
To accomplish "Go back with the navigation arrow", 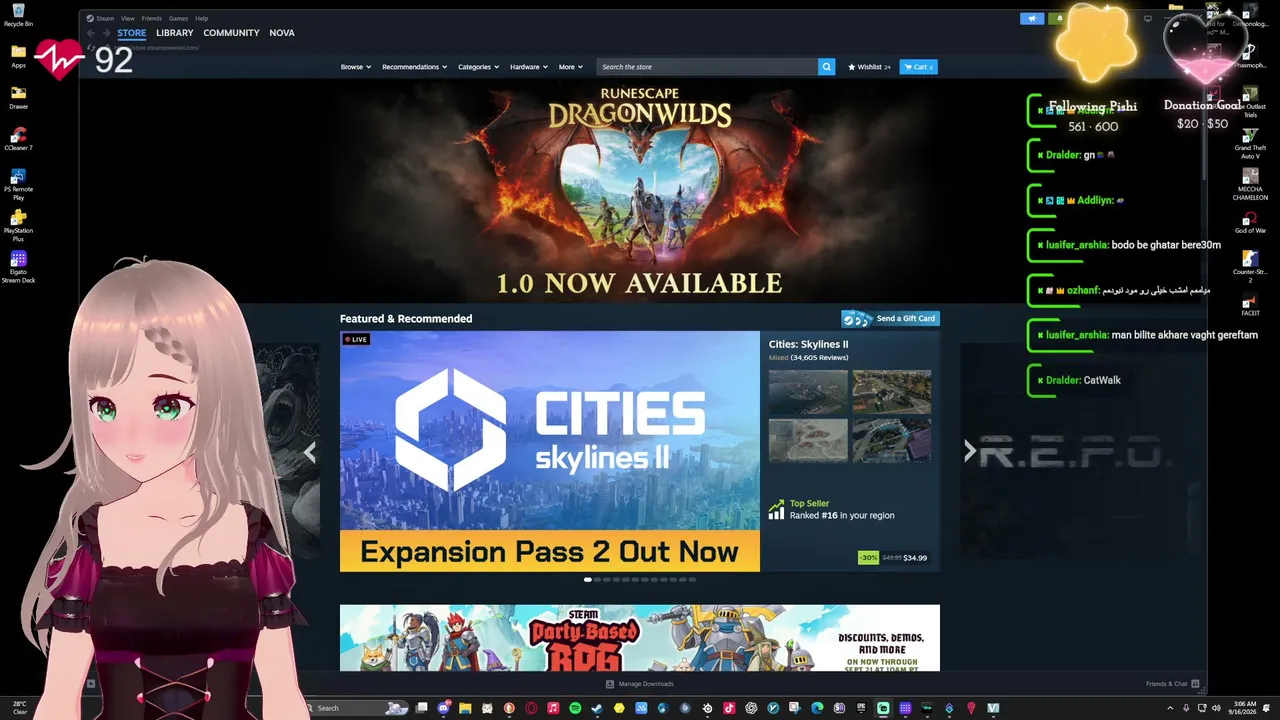I will point(91,33).
